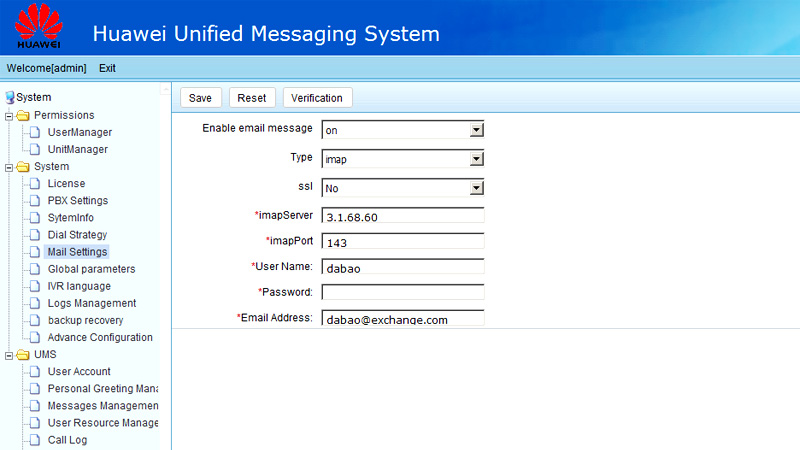Open the License page
The height and width of the screenshot is (450, 800).
pyautogui.click(x=66, y=183)
